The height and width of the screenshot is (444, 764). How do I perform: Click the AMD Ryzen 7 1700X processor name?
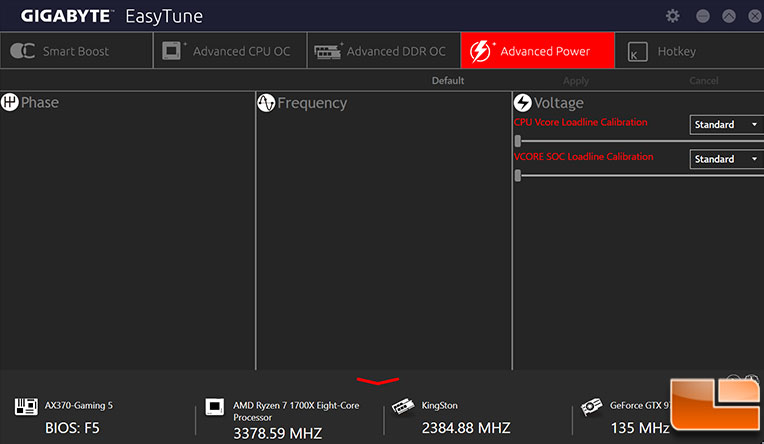pos(296,411)
